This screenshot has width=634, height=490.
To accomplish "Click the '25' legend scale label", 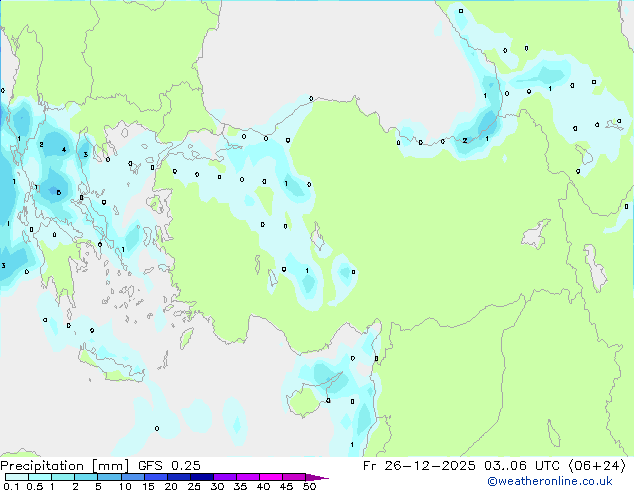I will (x=194, y=486).
